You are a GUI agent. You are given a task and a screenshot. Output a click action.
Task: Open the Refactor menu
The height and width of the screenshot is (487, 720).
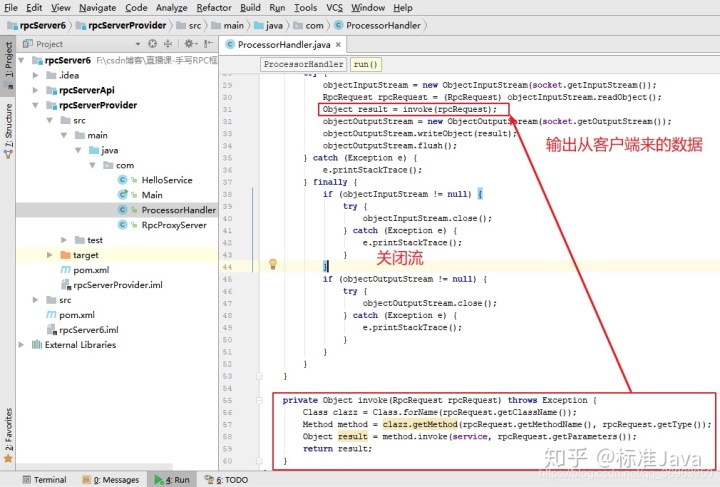(x=214, y=8)
